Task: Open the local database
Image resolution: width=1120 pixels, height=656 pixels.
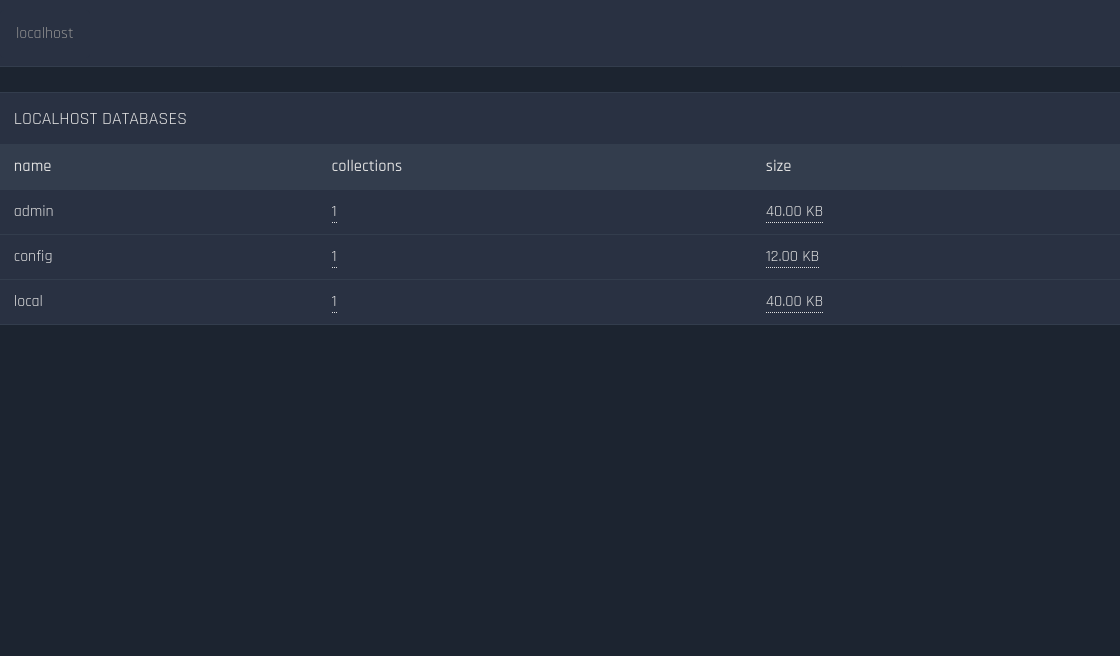Action: click(29, 302)
